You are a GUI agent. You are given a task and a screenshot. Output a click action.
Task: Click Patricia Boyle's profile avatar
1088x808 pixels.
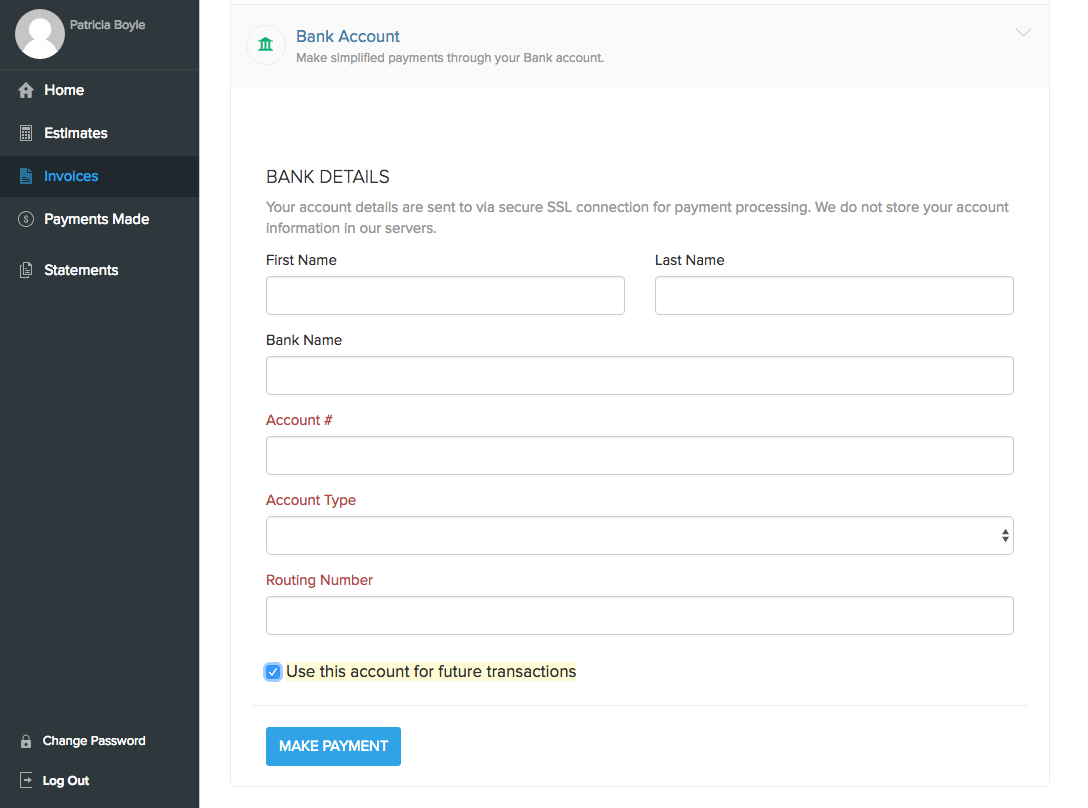click(x=40, y=35)
